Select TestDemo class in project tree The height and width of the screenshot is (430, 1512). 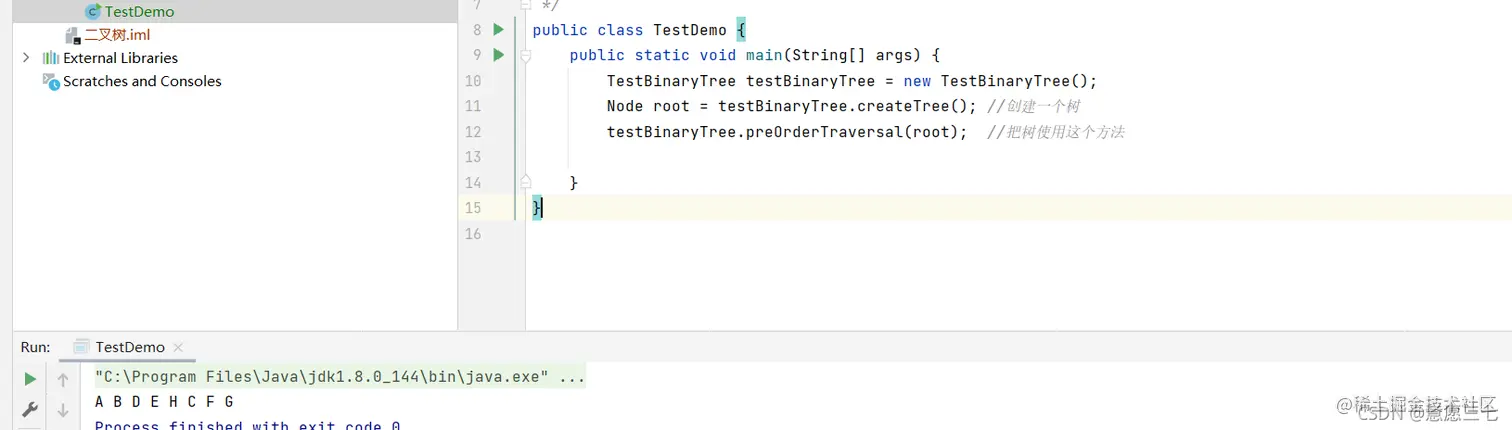tap(139, 12)
